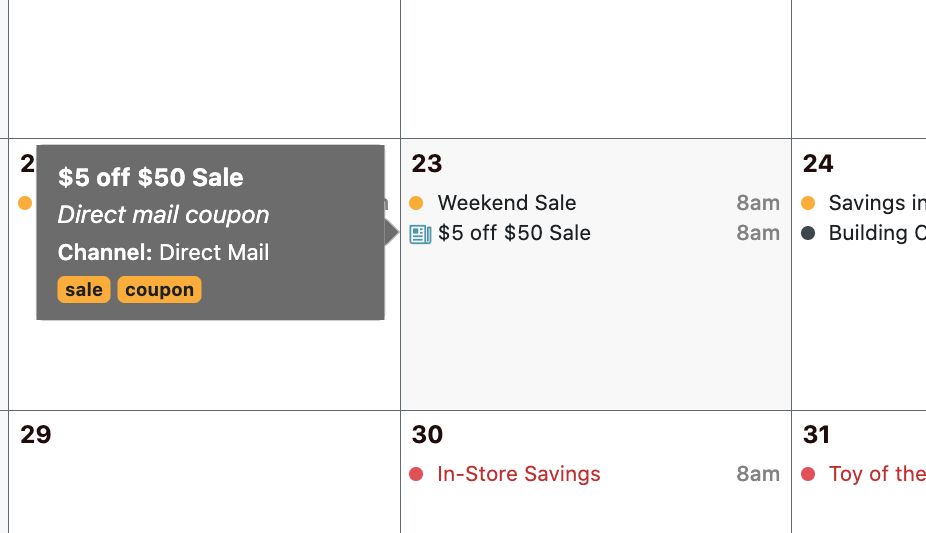The height and width of the screenshot is (533, 926).
Task: Click the sale tag in the tooltip
Action: [x=84, y=290]
